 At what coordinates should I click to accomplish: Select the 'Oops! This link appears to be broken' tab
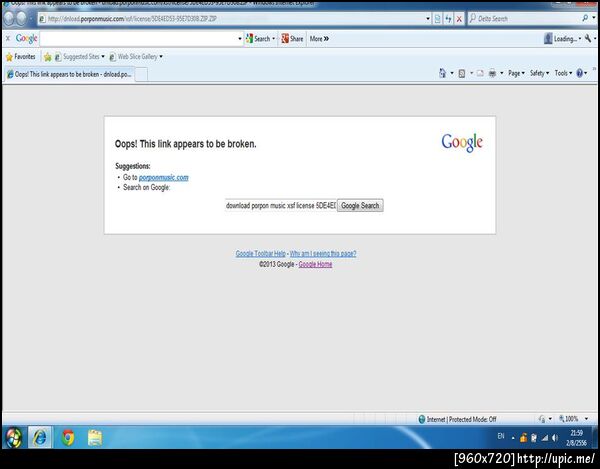[69, 74]
